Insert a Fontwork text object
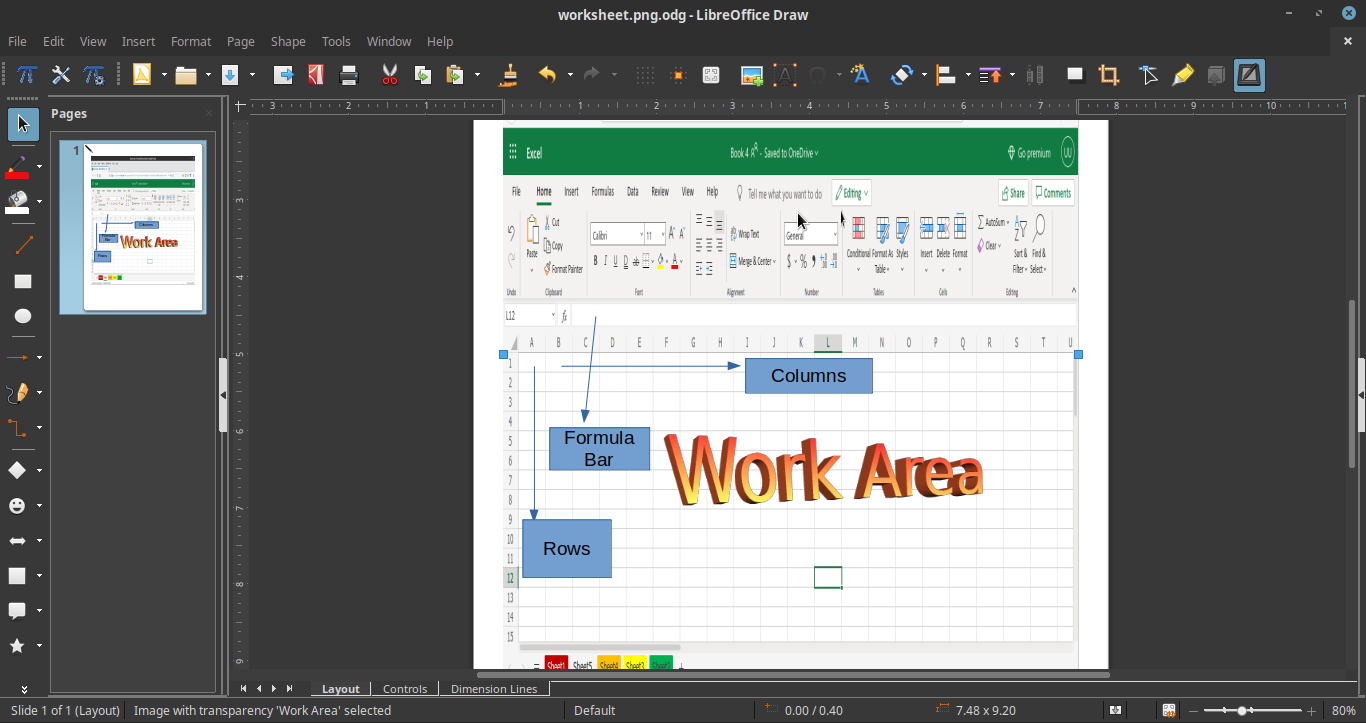Screen dimensions: 1366x723 coord(859,75)
